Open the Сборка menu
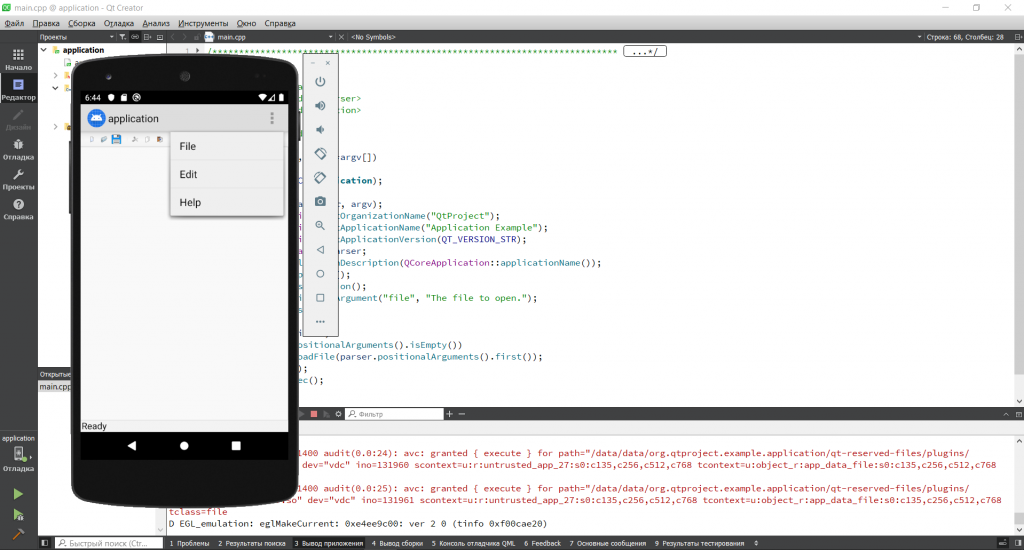This screenshot has width=1024, height=550. (82, 22)
